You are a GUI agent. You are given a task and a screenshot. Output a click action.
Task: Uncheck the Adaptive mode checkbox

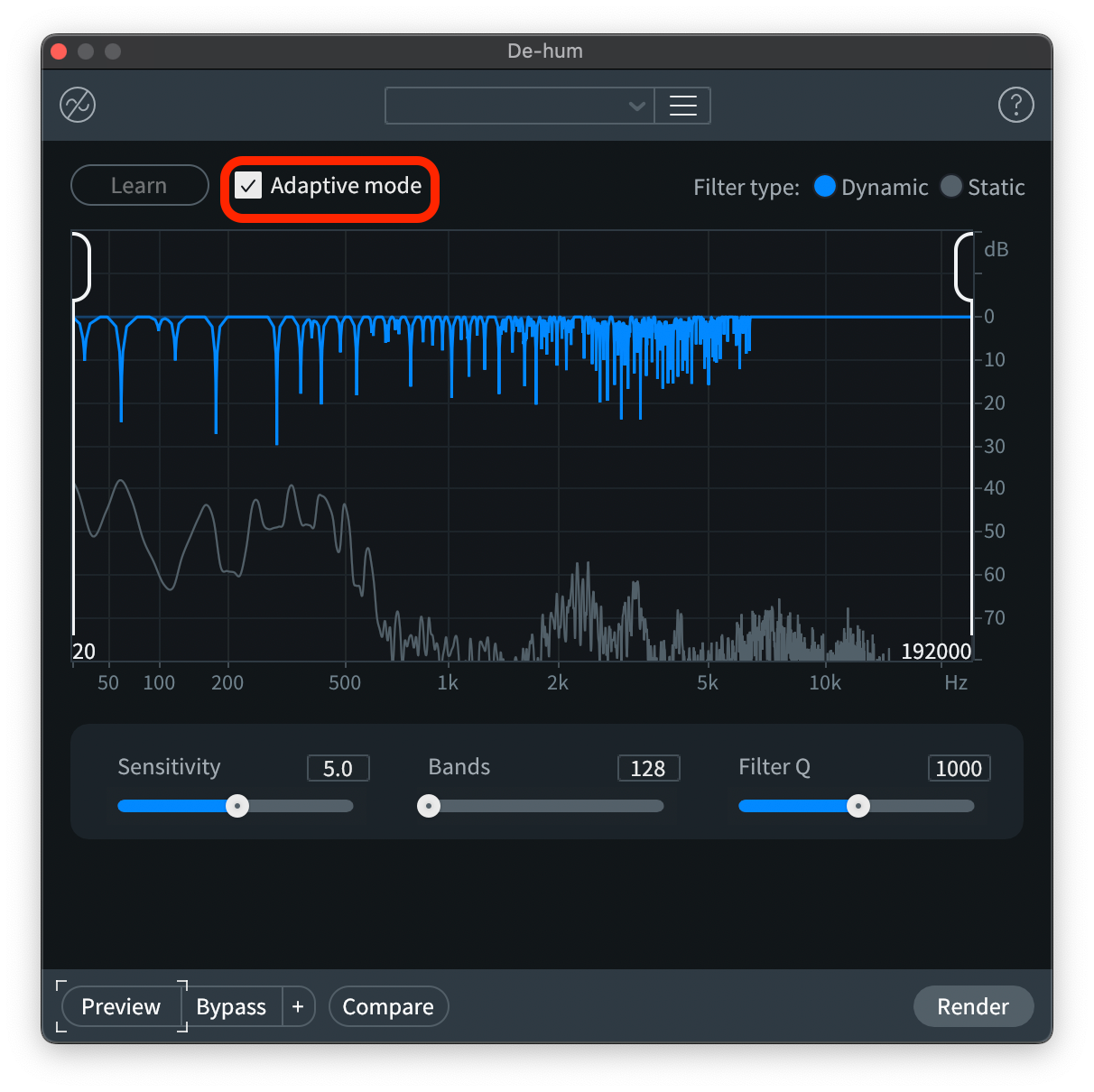(248, 186)
